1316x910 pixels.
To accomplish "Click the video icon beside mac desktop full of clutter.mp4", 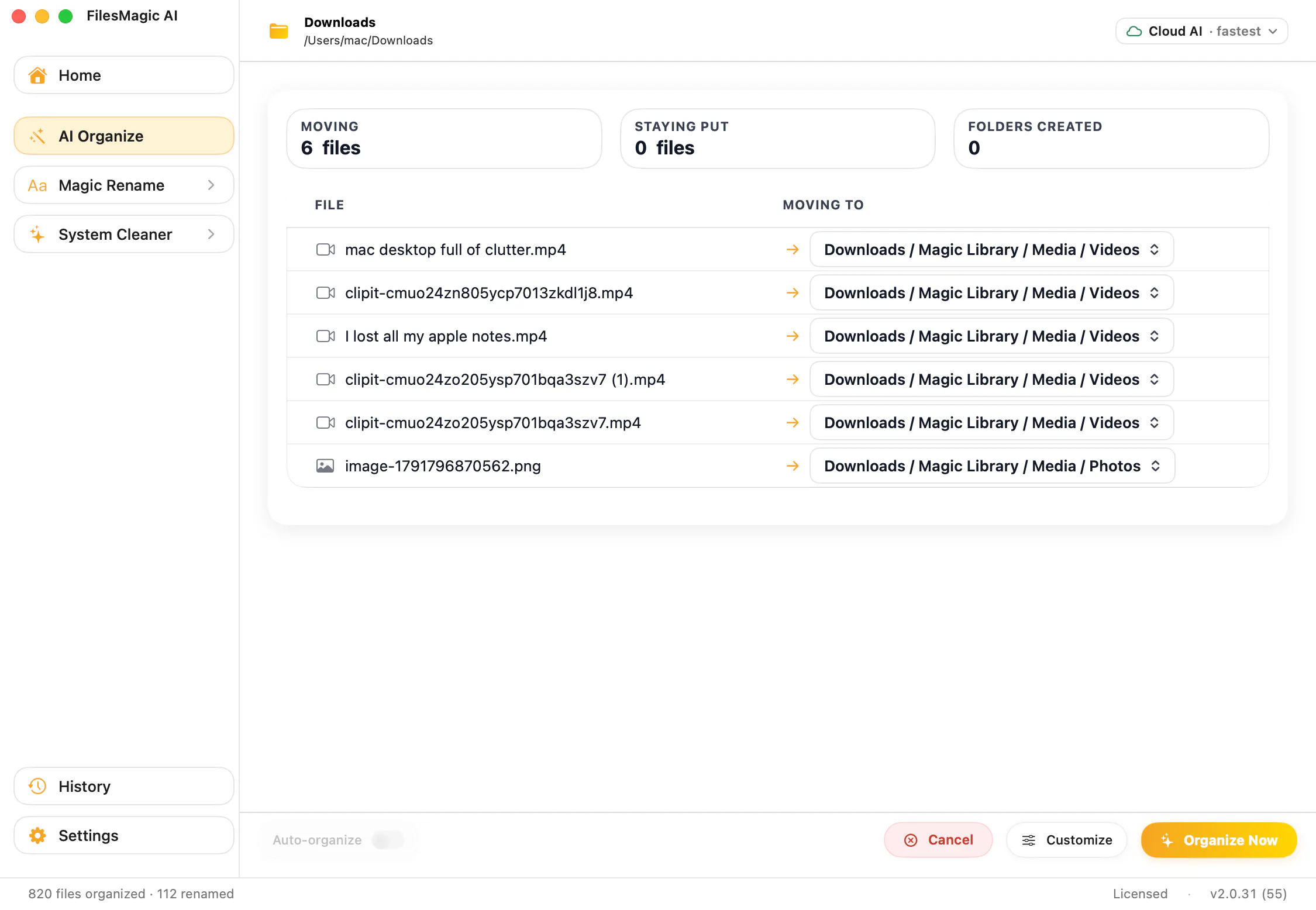I will click(x=326, y=250).
